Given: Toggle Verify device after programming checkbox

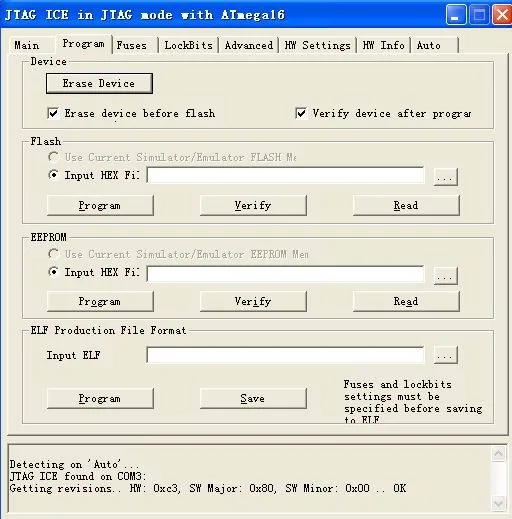Looking at the screenshot, I should (x=301, y=113).
